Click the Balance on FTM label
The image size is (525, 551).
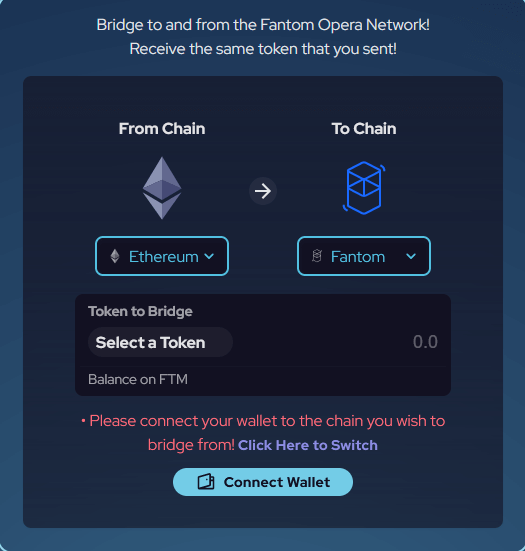click(138, 380)
